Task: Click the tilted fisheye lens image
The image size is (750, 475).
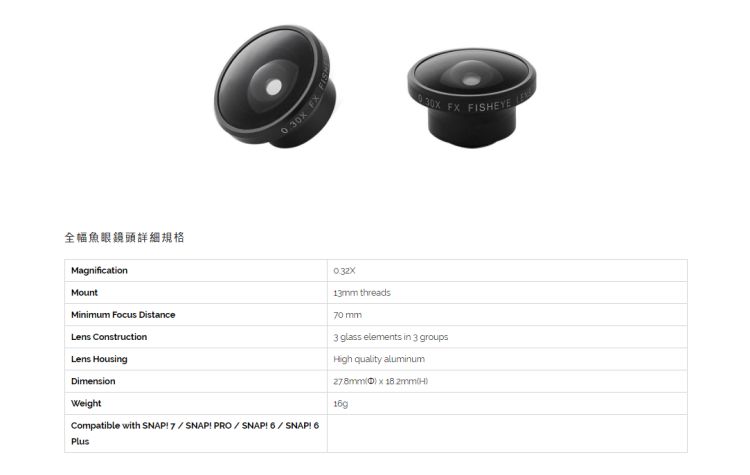Action: tap(275, 86)
